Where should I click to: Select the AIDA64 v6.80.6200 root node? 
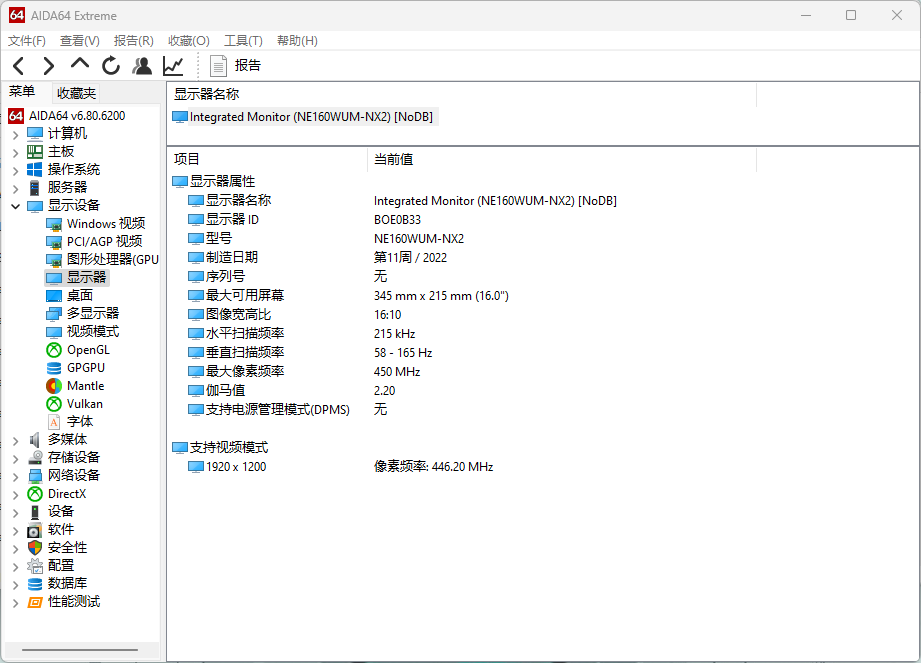67,116
